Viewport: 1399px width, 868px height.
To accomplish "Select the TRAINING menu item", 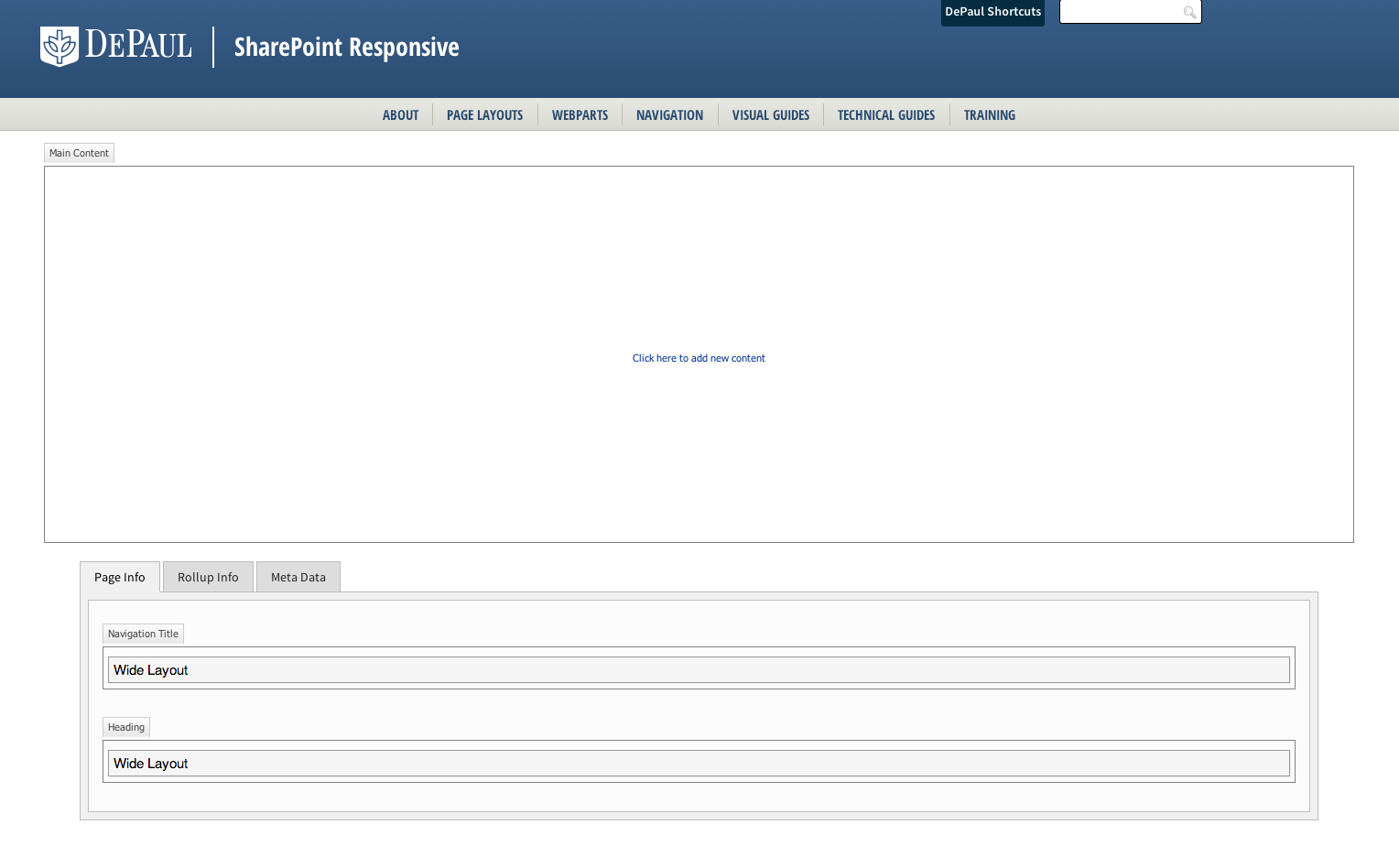I will (990, 114).
